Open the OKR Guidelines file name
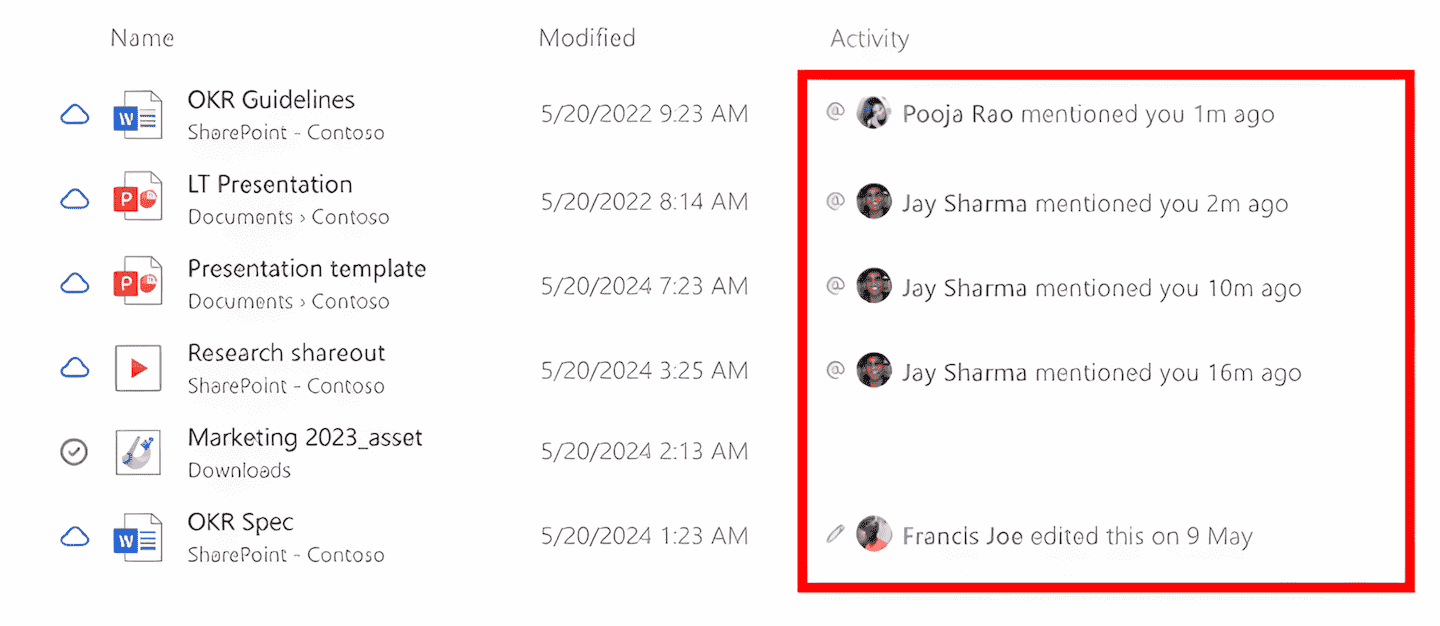This screenshot has height=626, width=1440. click(271, 100)
